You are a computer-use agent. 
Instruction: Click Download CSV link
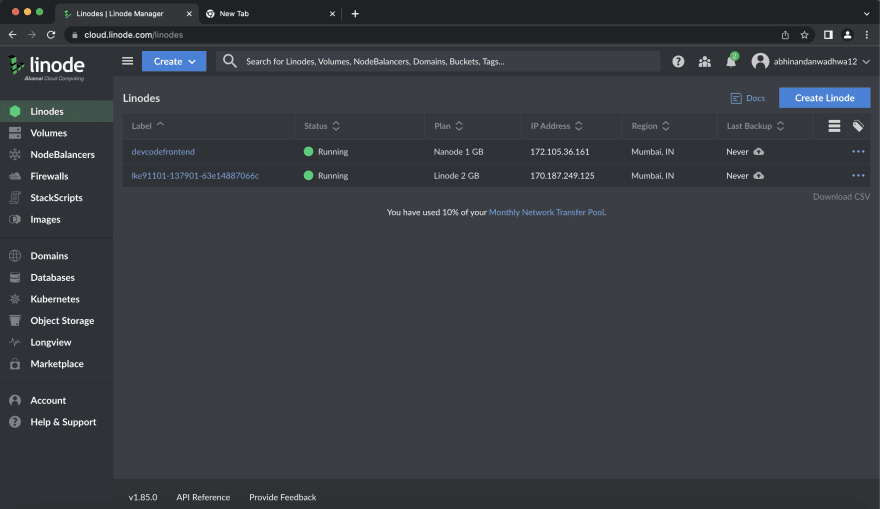pyautogui.click(x=841, y=196)
